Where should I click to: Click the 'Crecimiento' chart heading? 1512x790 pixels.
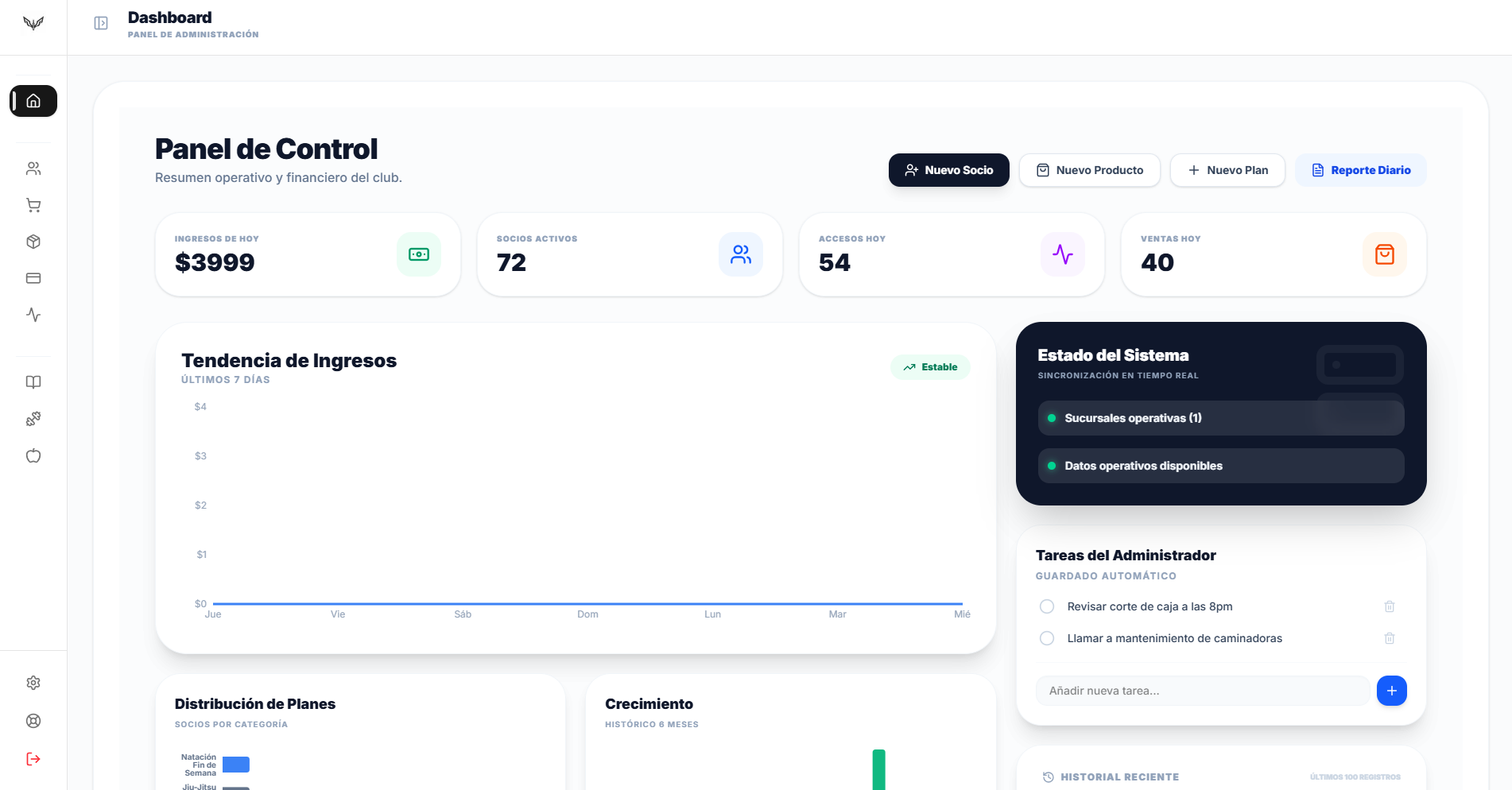click(649, 704)
